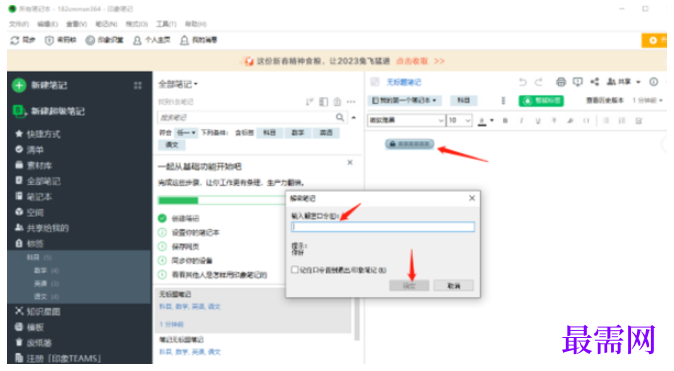The width and height of the screenshot is (674, 371).
Task: Open 共享给我的 shared with me
Action: pyautogui.click(x=42, y=228)
